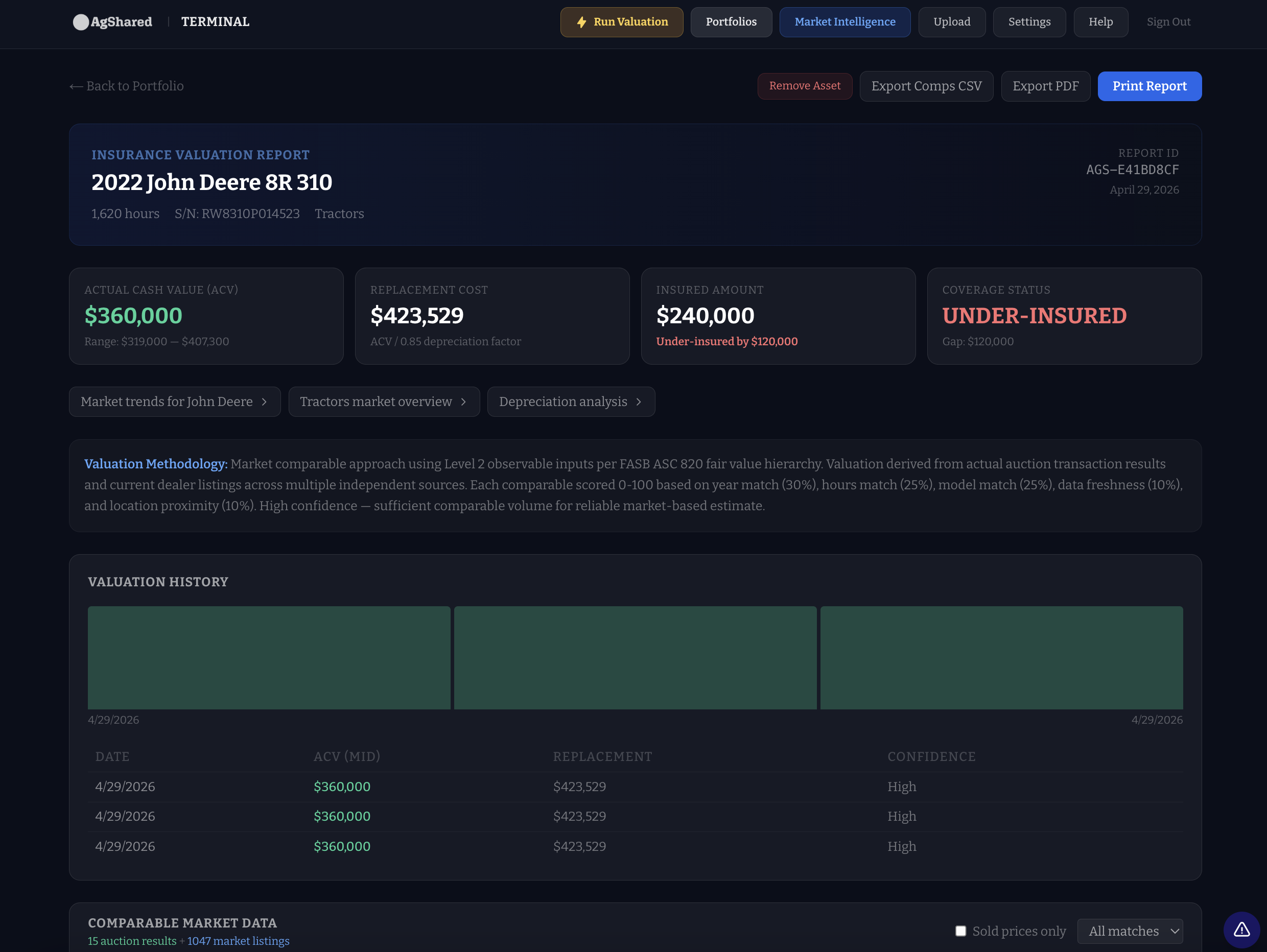Sign Out of the terminal
Image resolution: width=1267 pixels, height=952 pixels.
[x=1168, y=22]
